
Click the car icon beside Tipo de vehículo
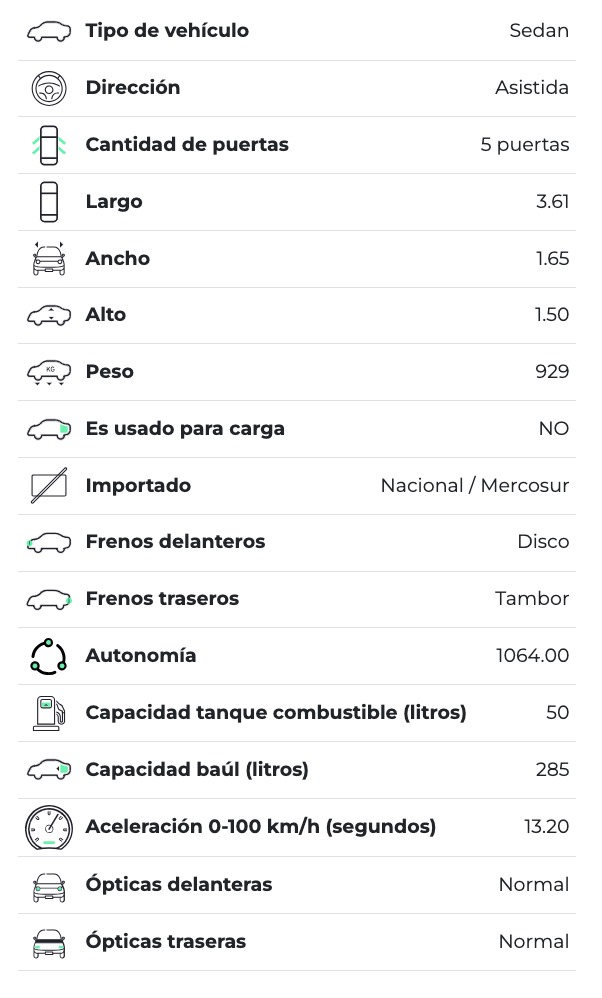pyautogui.click(x=49, y=31)
